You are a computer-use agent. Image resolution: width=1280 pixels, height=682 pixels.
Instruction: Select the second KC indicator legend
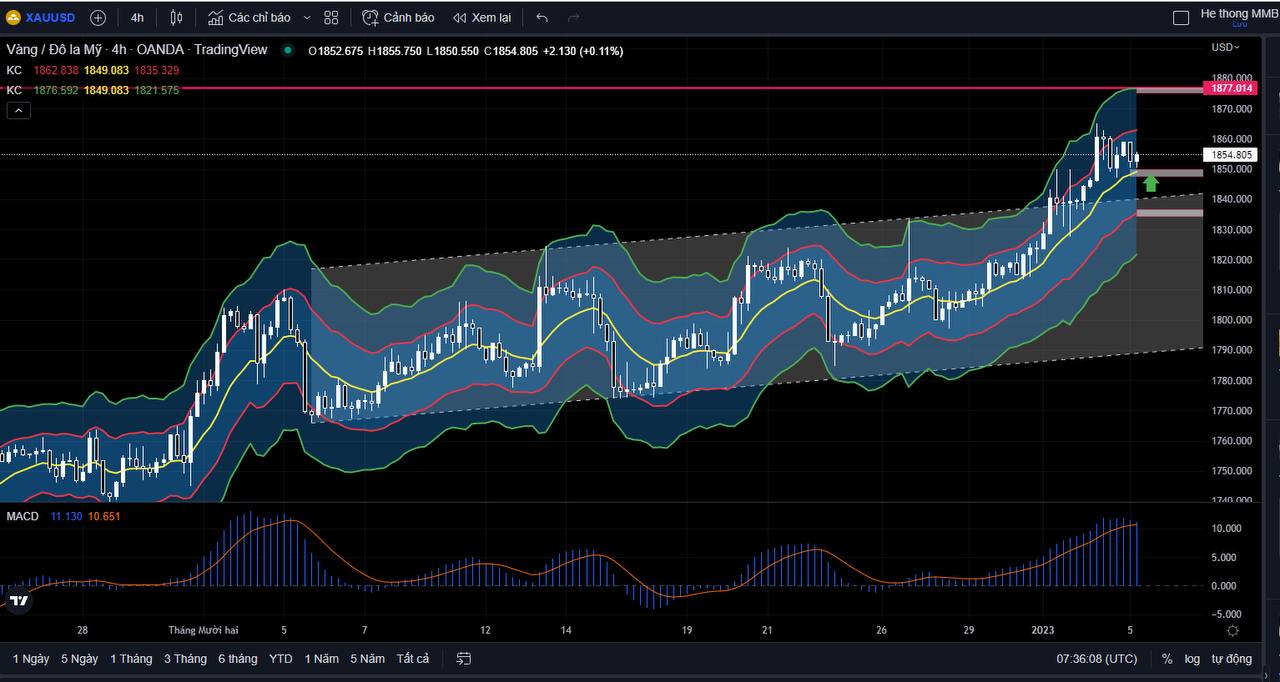click(14, 90)
